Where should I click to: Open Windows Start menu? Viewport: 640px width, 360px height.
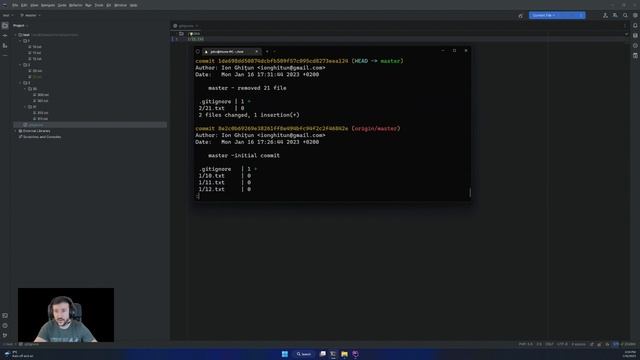[x=285, y=354]
